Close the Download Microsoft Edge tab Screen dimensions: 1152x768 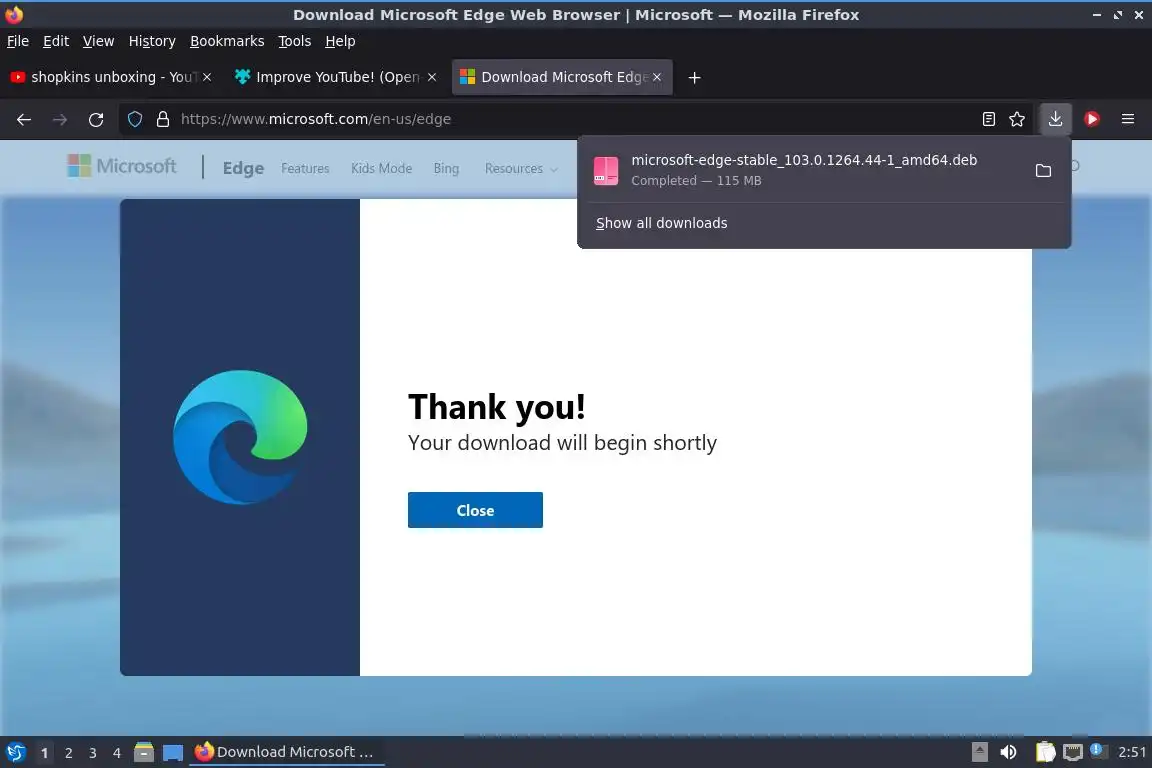pos(657,77)
